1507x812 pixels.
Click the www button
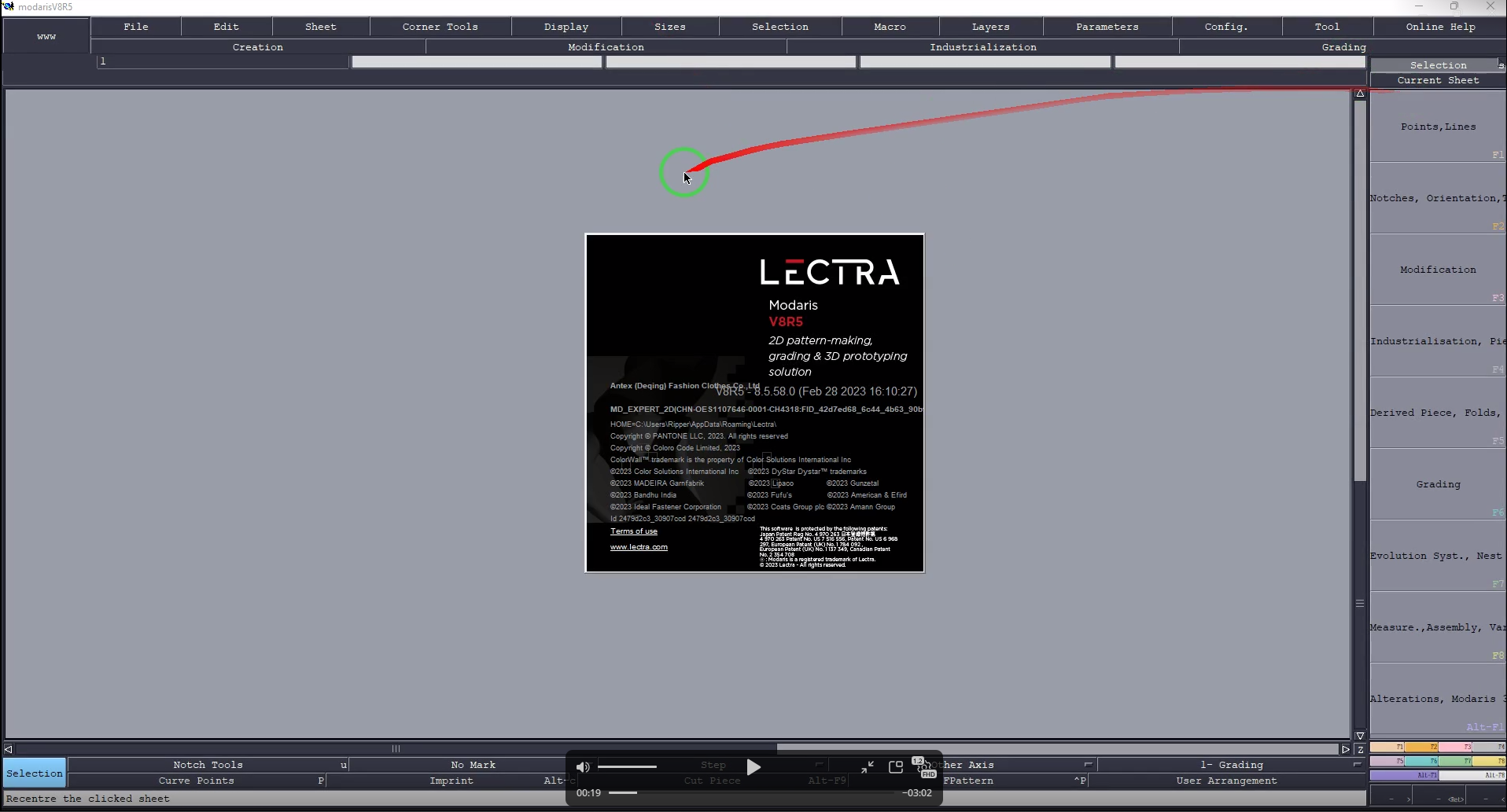point(46,36)
